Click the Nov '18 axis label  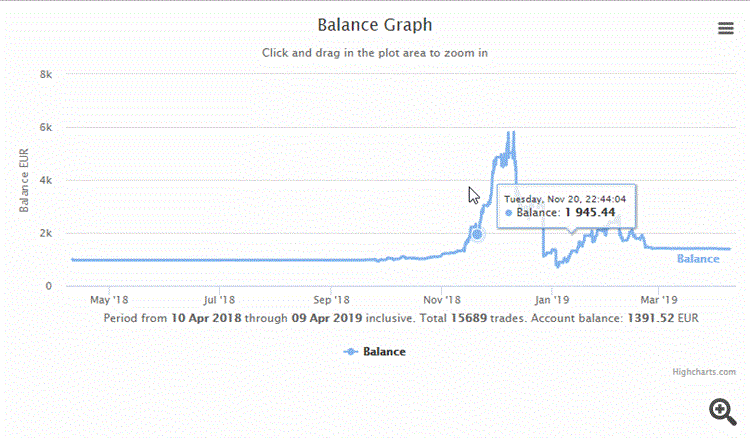pyautogui.click(x=441, y=300)
